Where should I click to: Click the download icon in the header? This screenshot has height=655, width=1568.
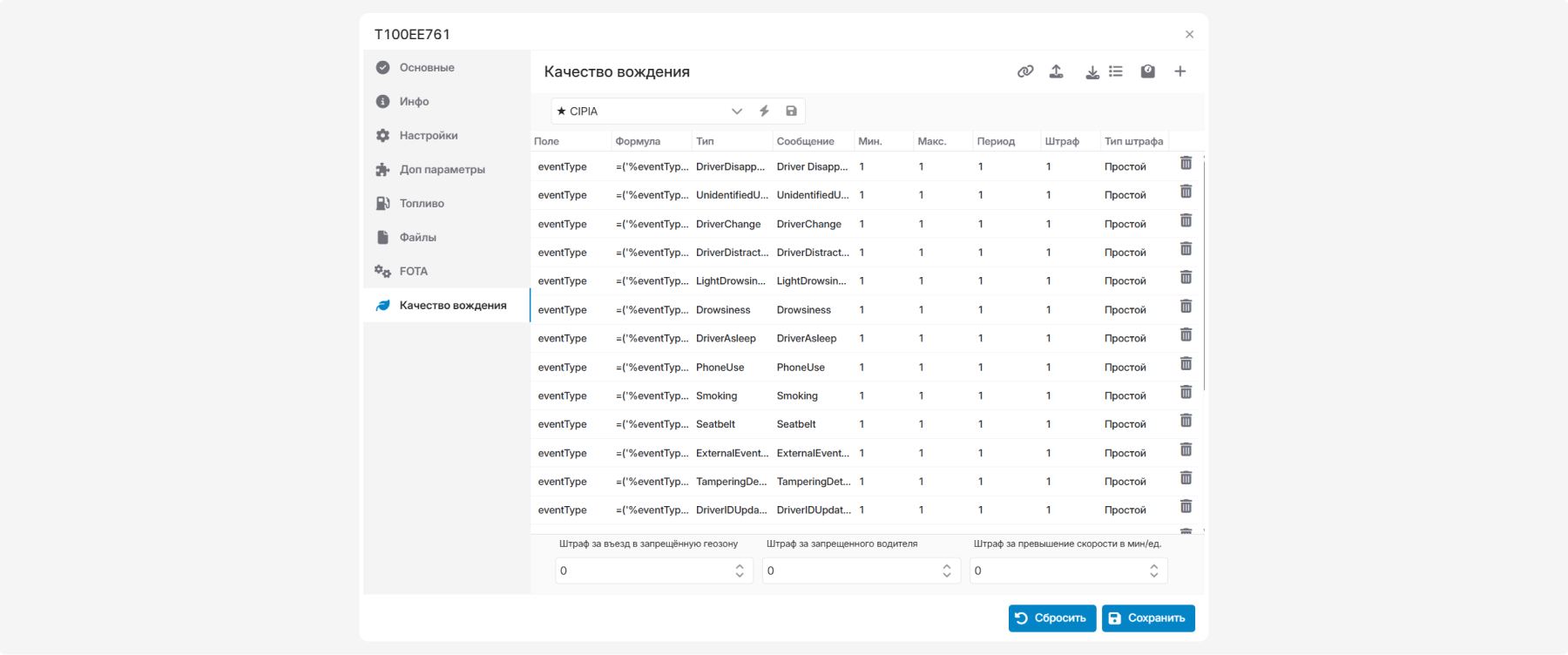(1092, 71)
